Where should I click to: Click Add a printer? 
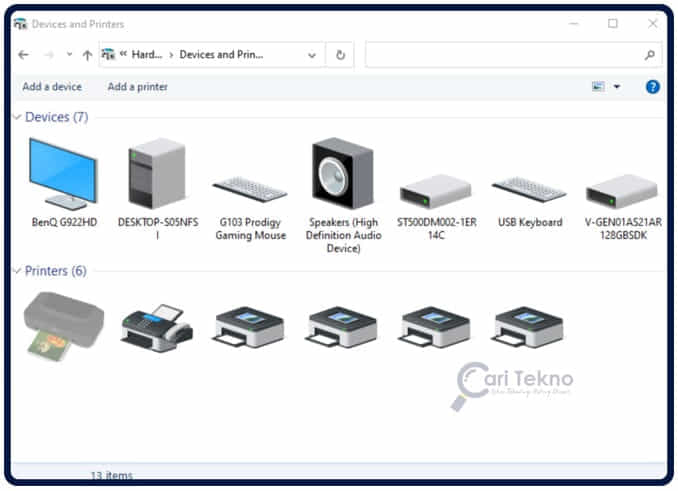click(x=138, y=87)
